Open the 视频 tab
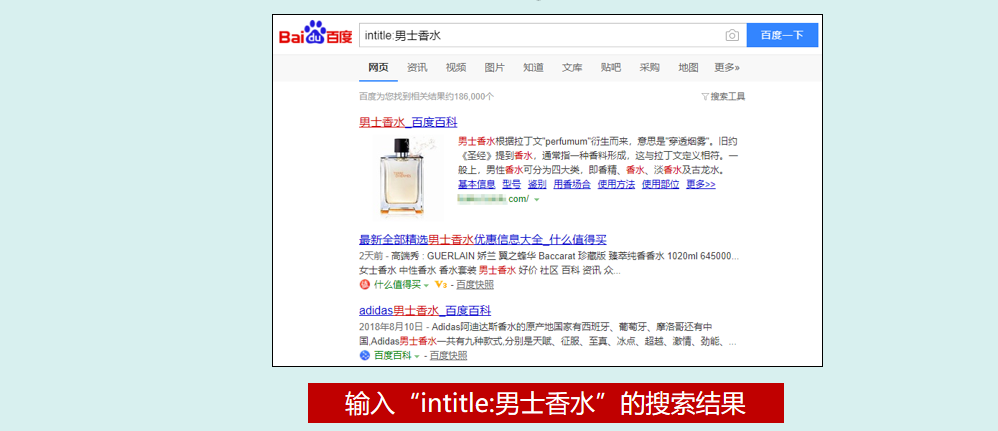The height and width of the screenshot is (431, 998). [x=456, y=67]
